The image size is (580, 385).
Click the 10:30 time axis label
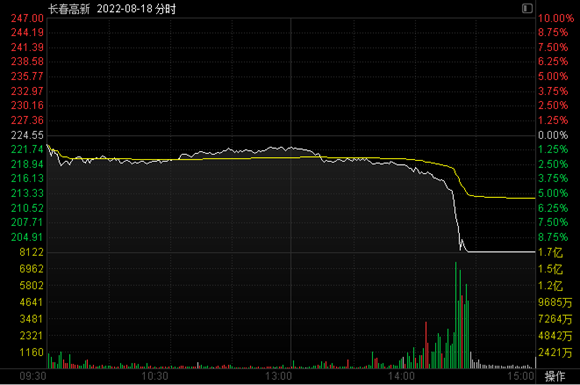click(155, 376)
